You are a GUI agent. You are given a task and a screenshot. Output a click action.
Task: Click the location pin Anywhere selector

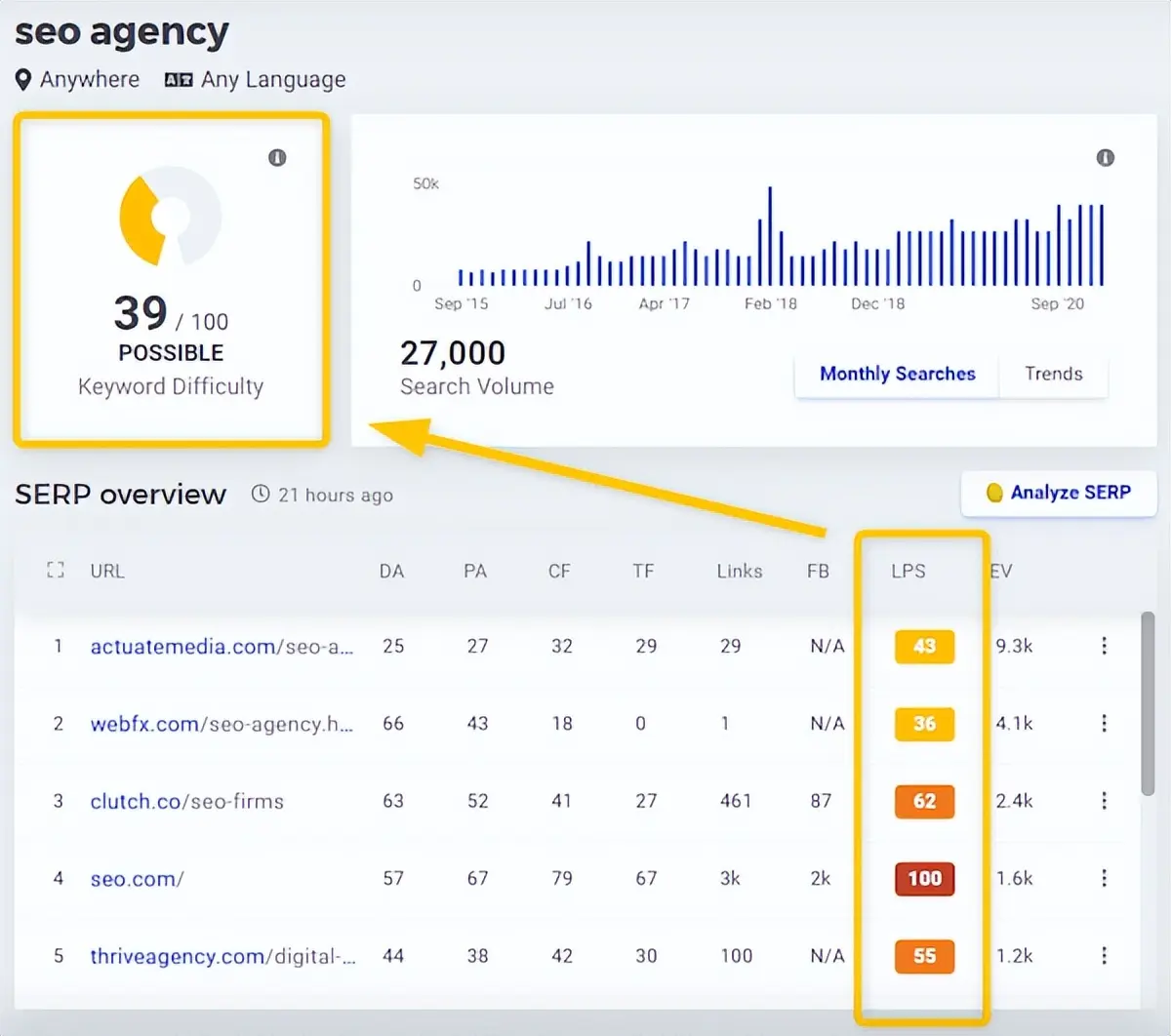[78, 80]
